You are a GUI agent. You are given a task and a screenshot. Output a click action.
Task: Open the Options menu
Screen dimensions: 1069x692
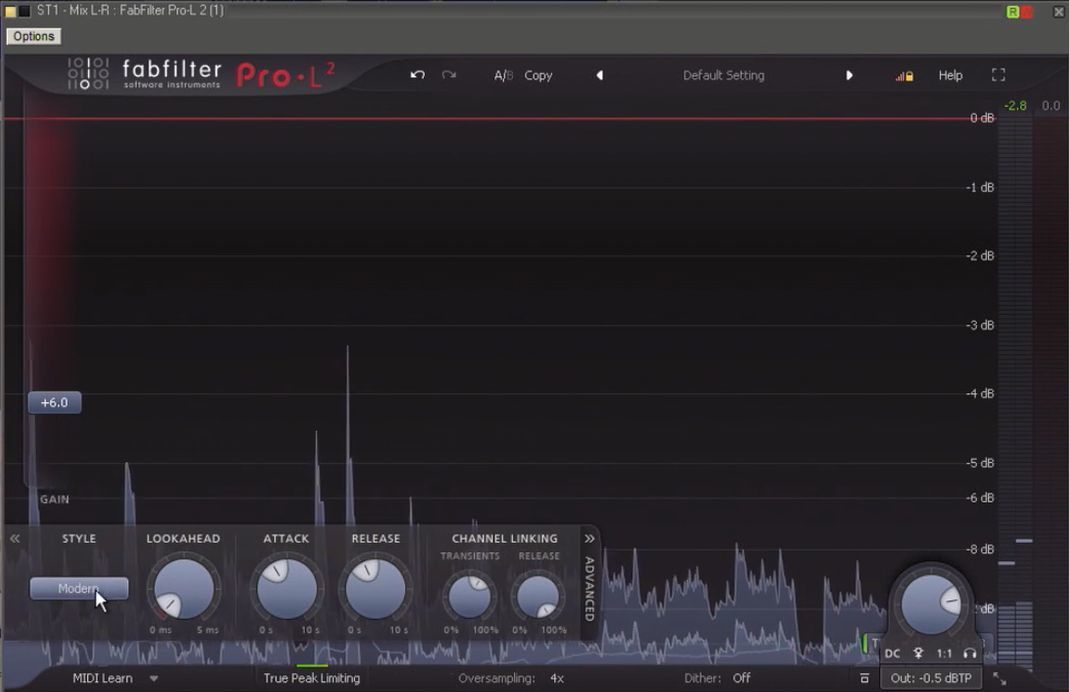pyautogui.click(x=34, y=36)
